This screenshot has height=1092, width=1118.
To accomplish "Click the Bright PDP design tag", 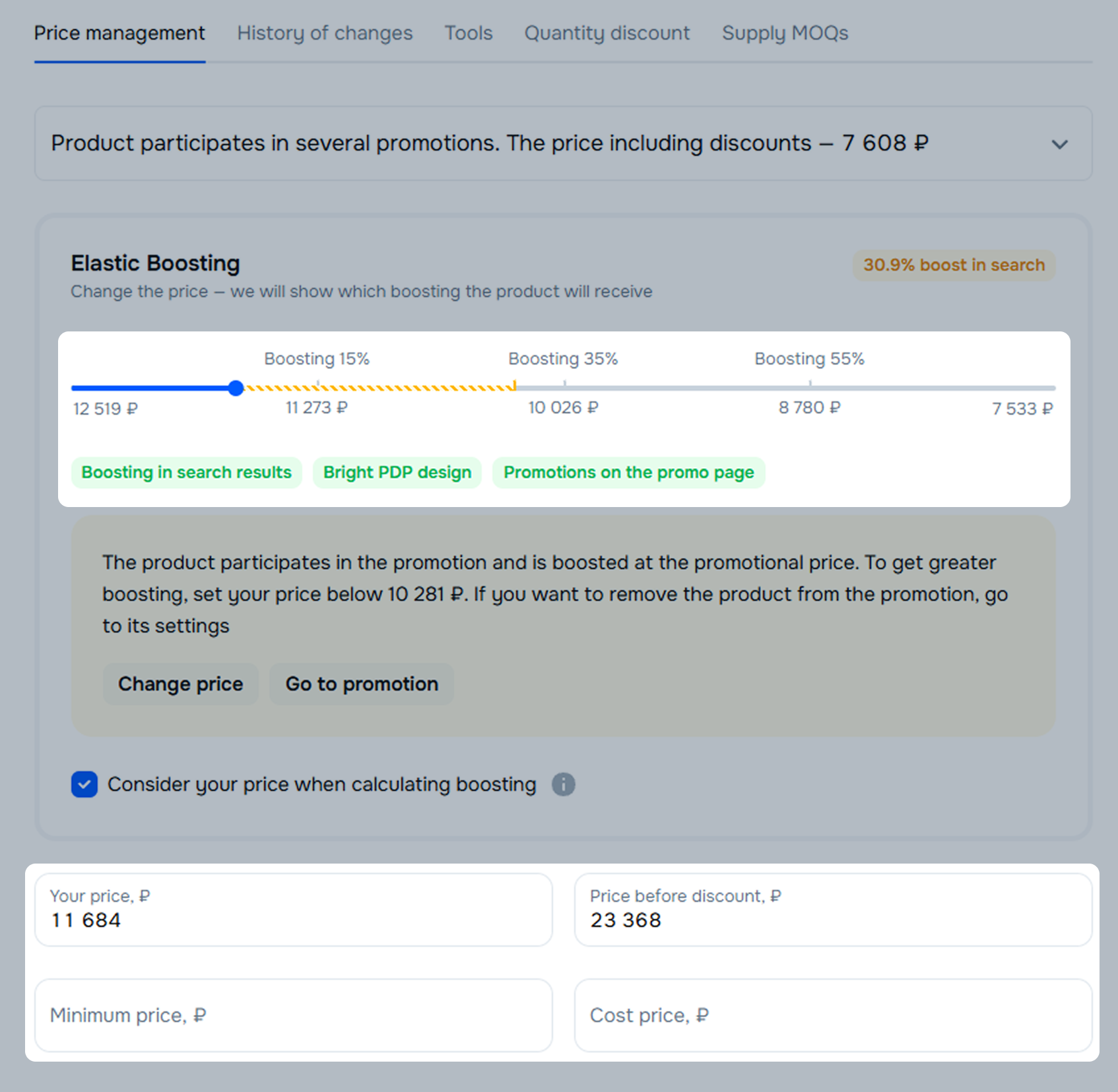I will point(397,473).
